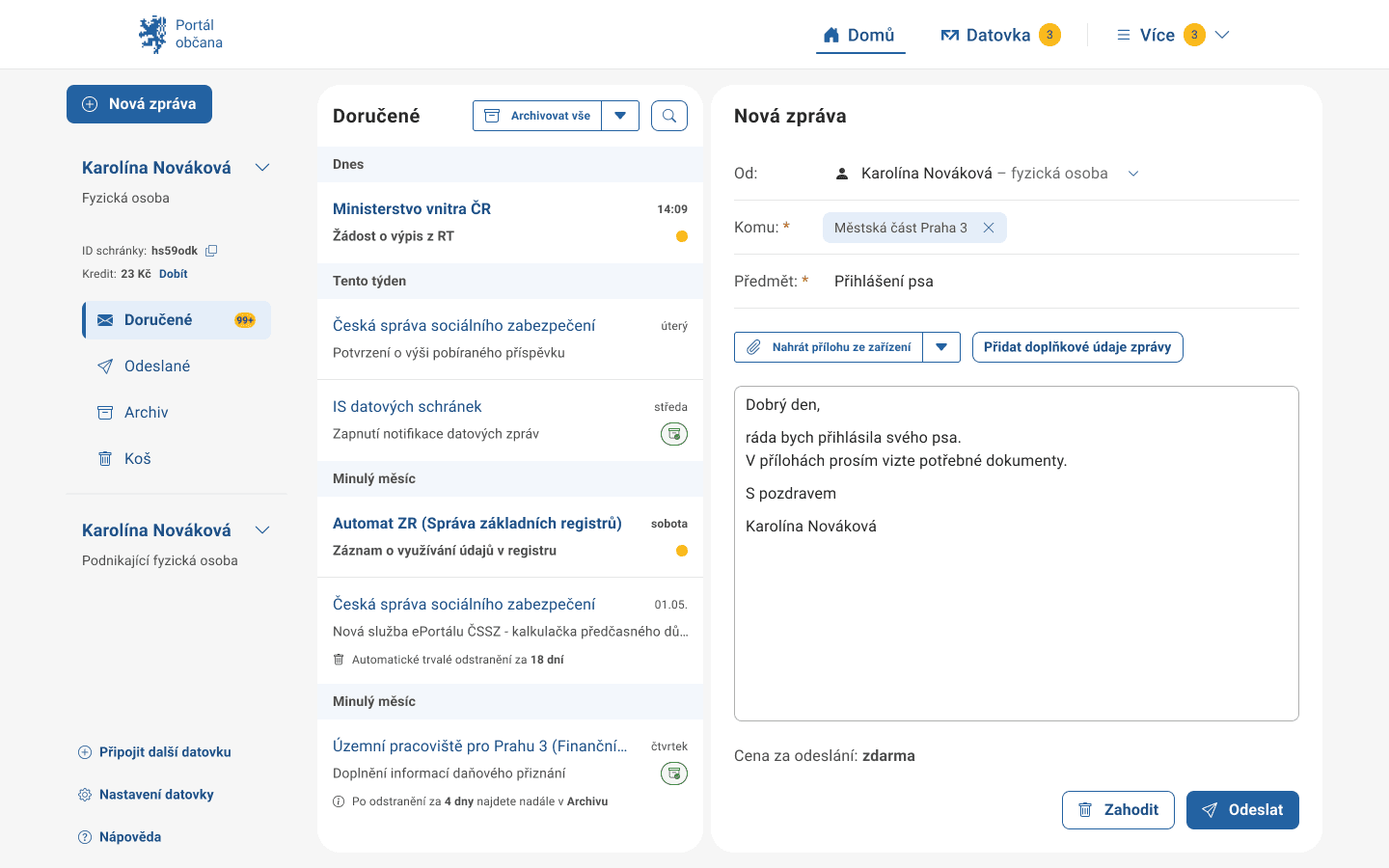
Task: Send the message with Odeslat
Action: tap(1242, 810)
